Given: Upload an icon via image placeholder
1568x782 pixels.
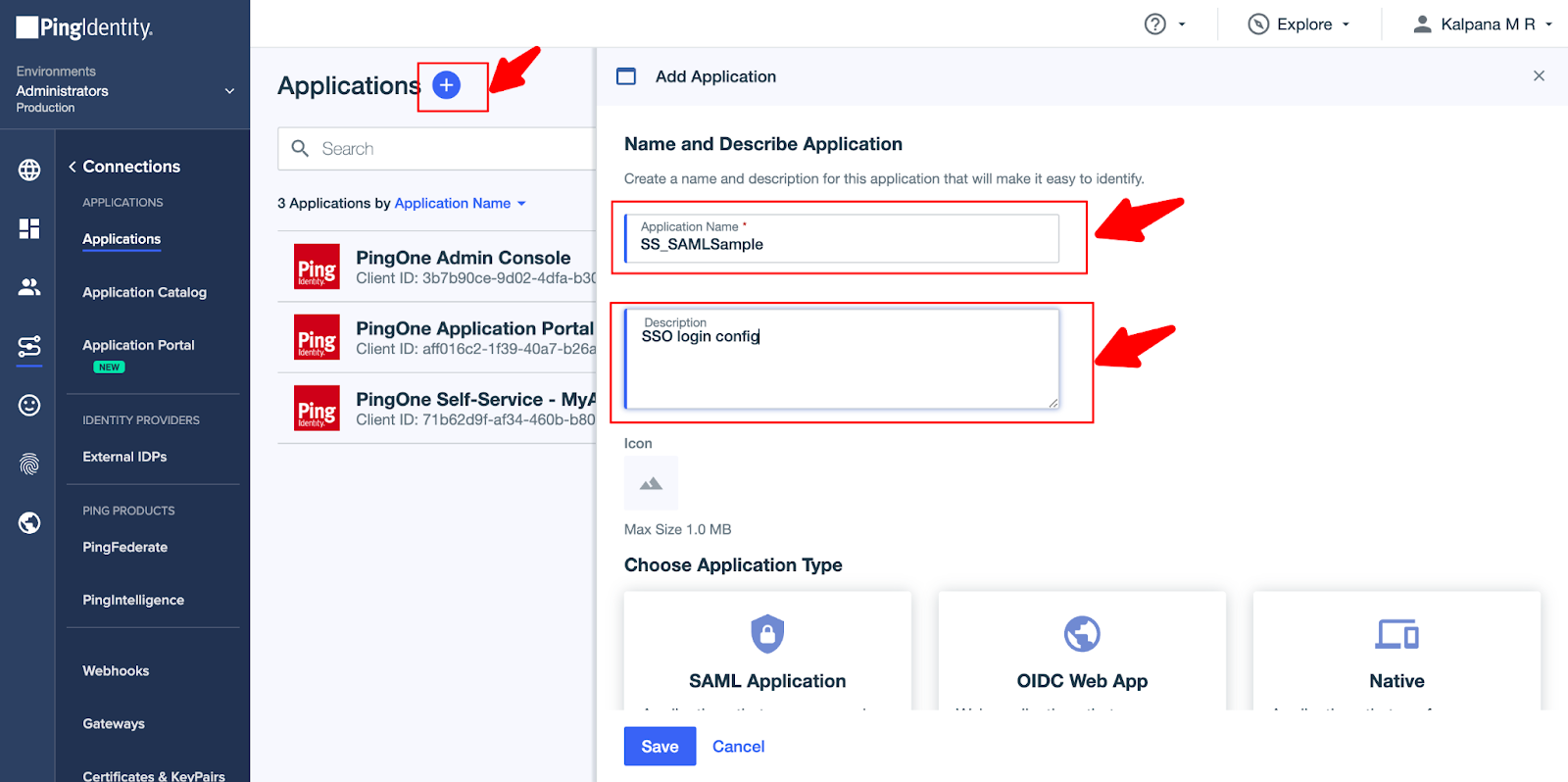Looking at the screenshot, I should [x=651, y=483].
